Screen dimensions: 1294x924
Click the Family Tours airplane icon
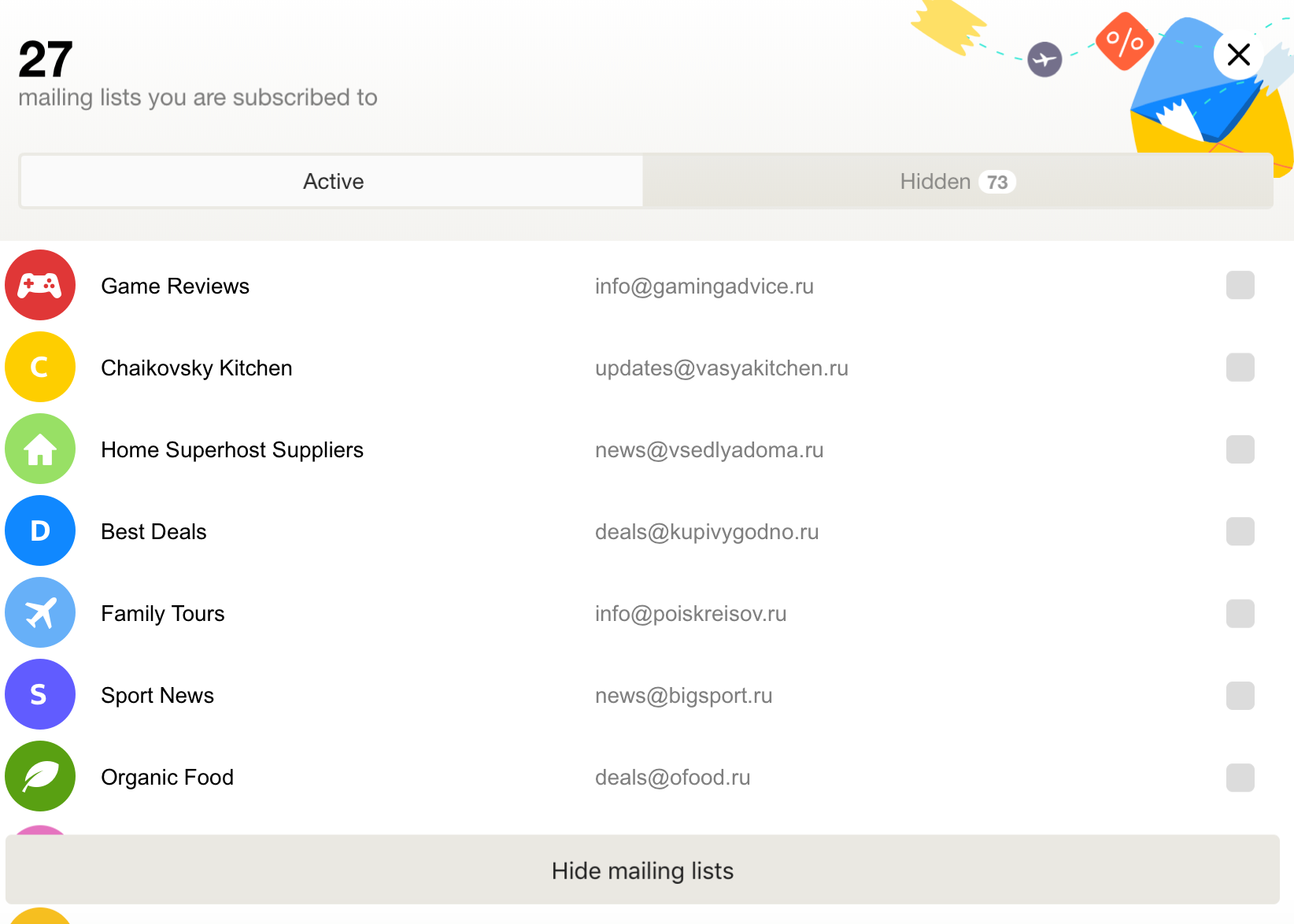coord(40,612)
